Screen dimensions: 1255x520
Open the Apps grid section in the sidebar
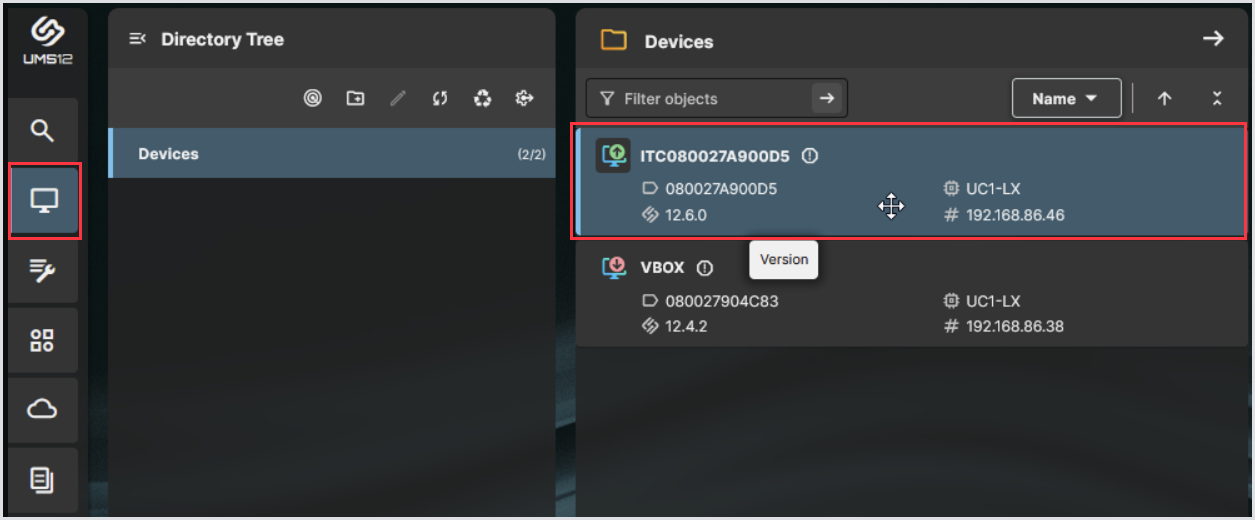tap(42, 340)
